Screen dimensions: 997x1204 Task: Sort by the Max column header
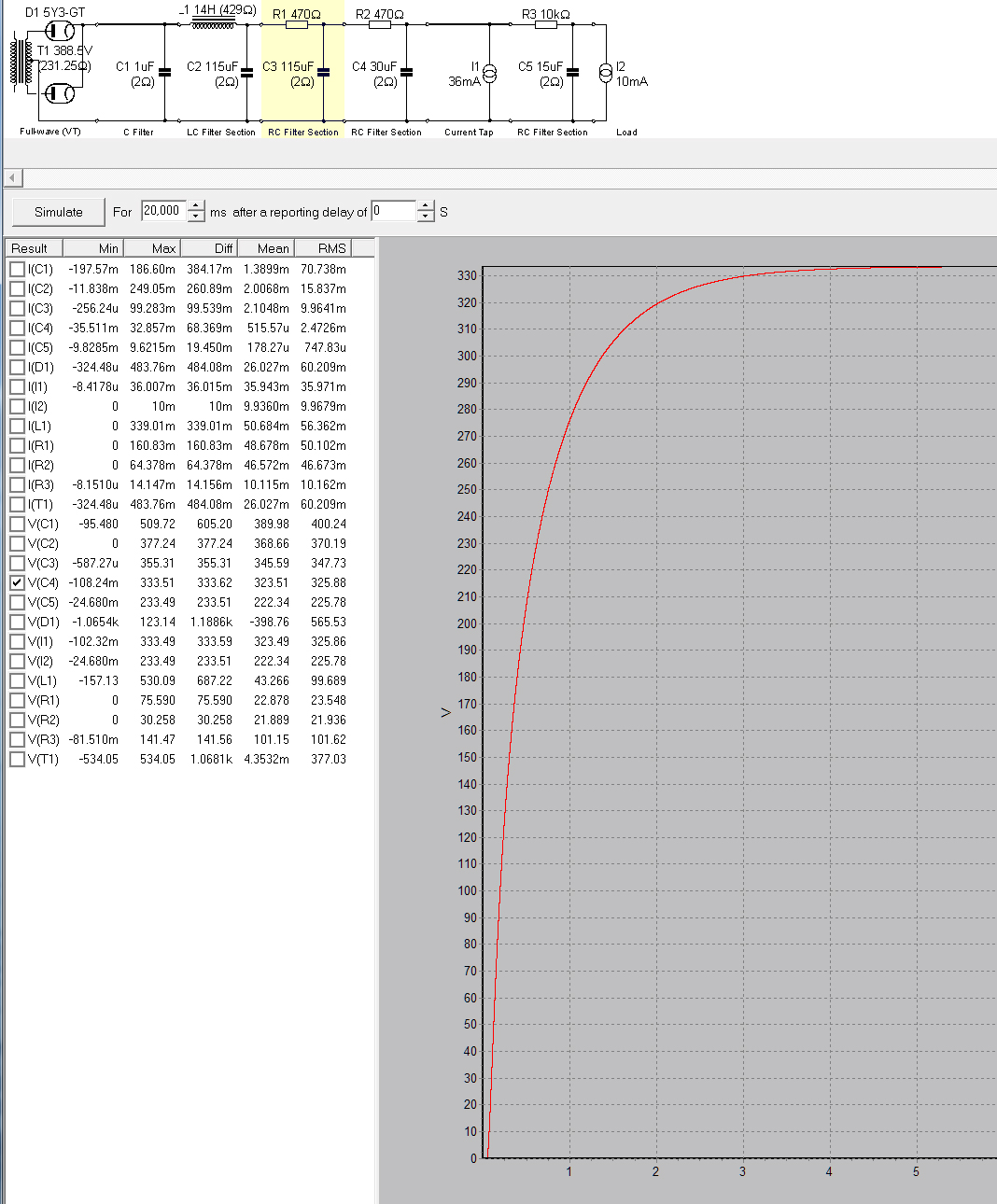click(152, 248)
